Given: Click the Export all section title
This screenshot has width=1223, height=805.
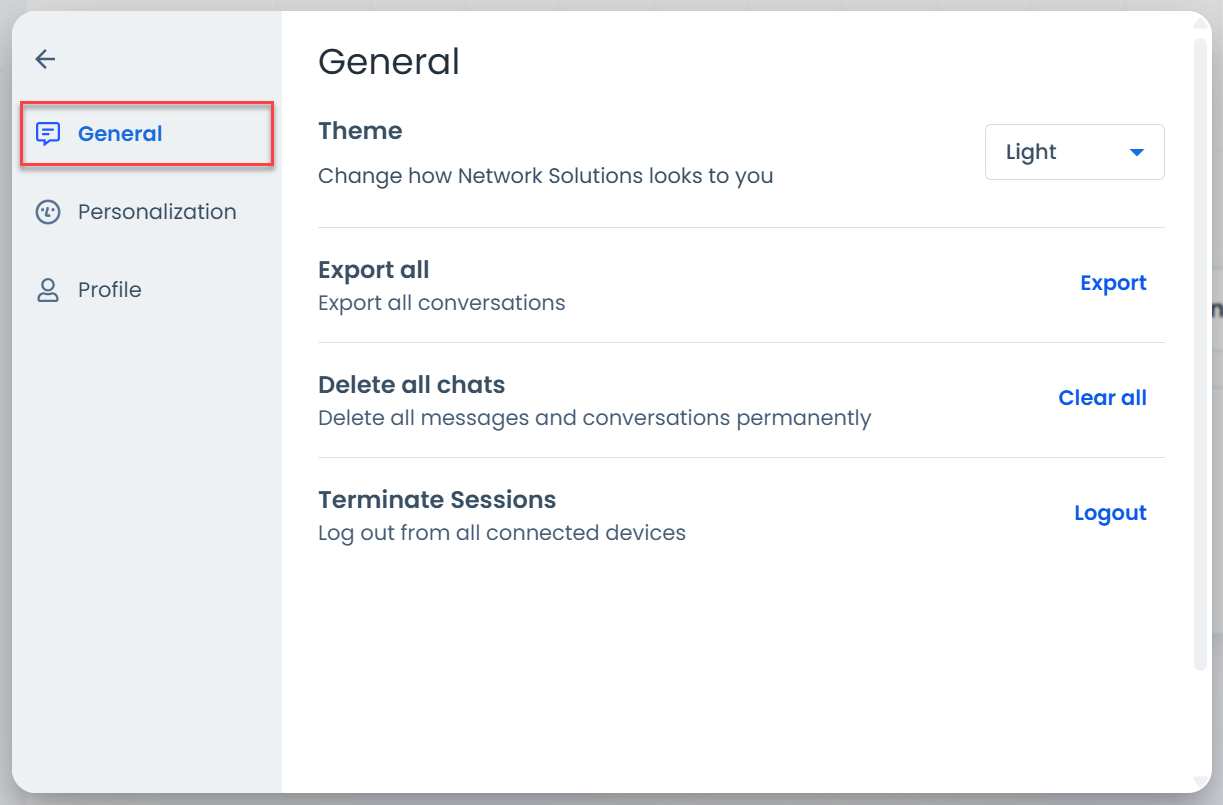Looking at the screenshot, I should click(x=373, y=270).
